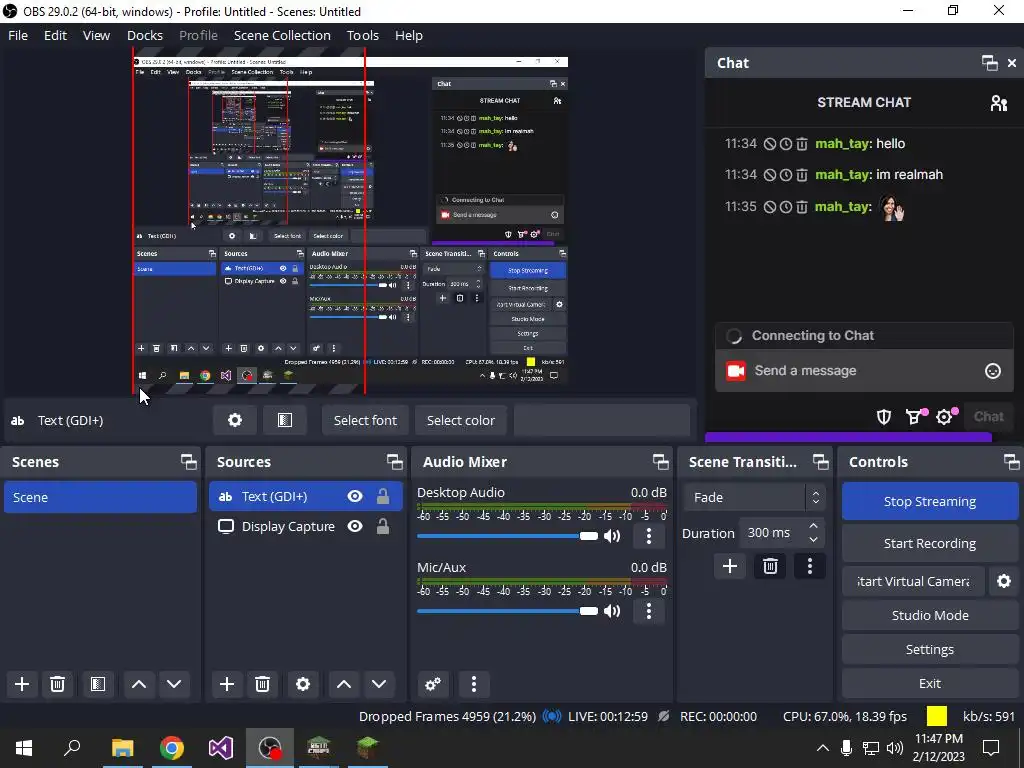Viewport: 1024px width, 768px height.
Task: Remove the selected scene
Action: coord(57,684)
